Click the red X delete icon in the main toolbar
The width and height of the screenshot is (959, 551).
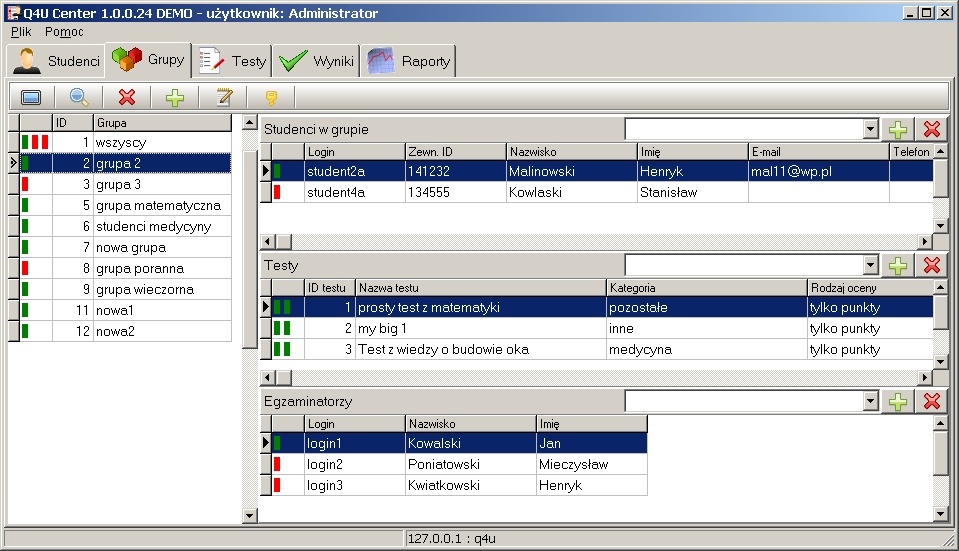pos(127,97)
